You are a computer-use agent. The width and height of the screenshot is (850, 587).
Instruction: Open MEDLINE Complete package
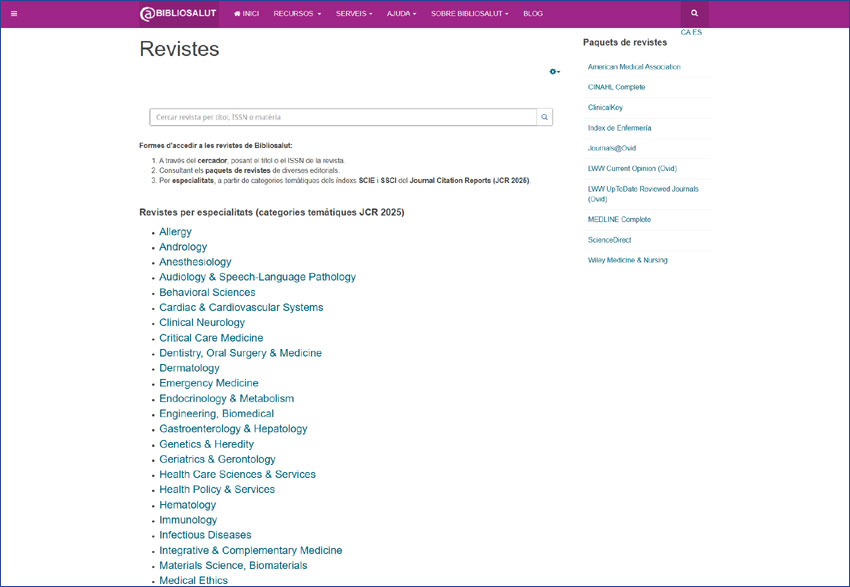click(619, 220)
